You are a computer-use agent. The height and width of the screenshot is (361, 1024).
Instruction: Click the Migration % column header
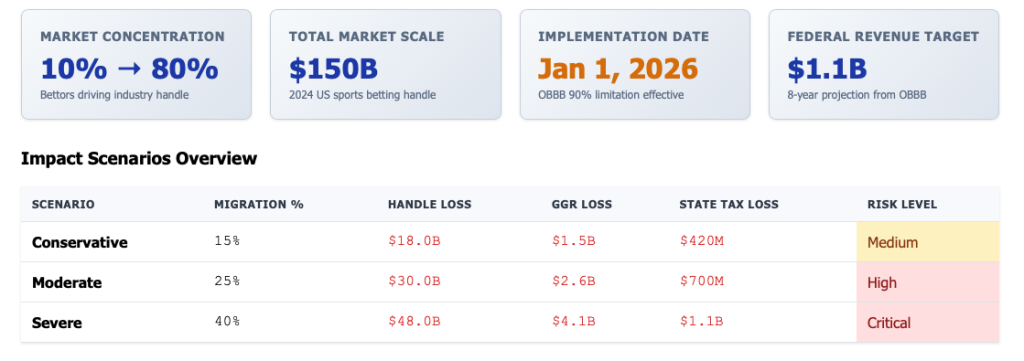[x=259, y=204]
